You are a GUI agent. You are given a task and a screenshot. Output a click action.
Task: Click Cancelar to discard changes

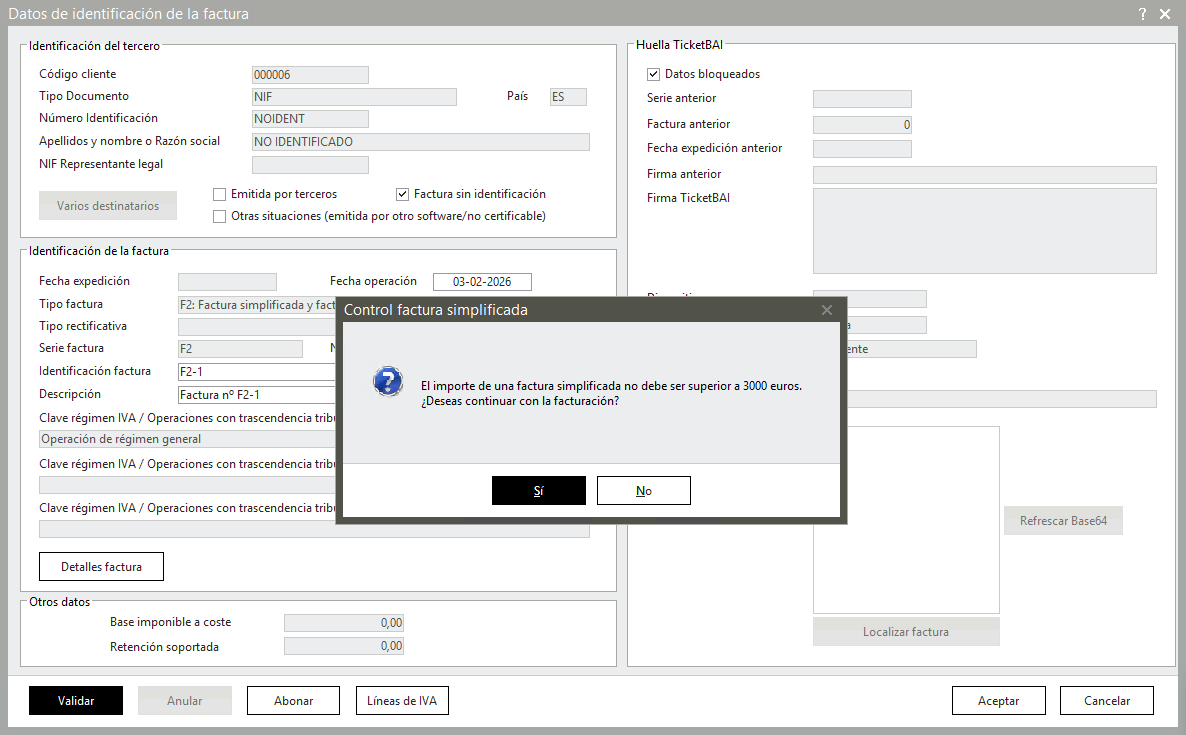pos(1106,701)
